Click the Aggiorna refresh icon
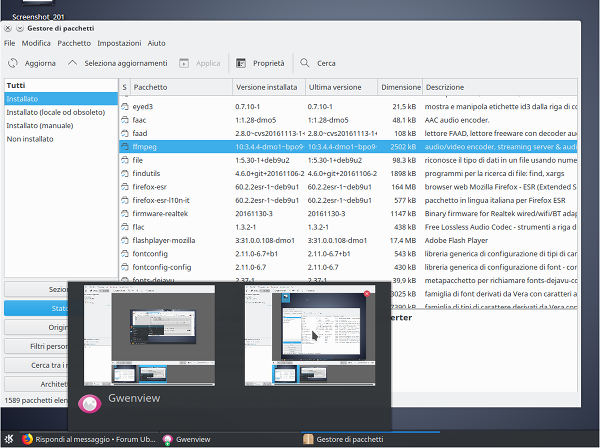 click(13, 63)
